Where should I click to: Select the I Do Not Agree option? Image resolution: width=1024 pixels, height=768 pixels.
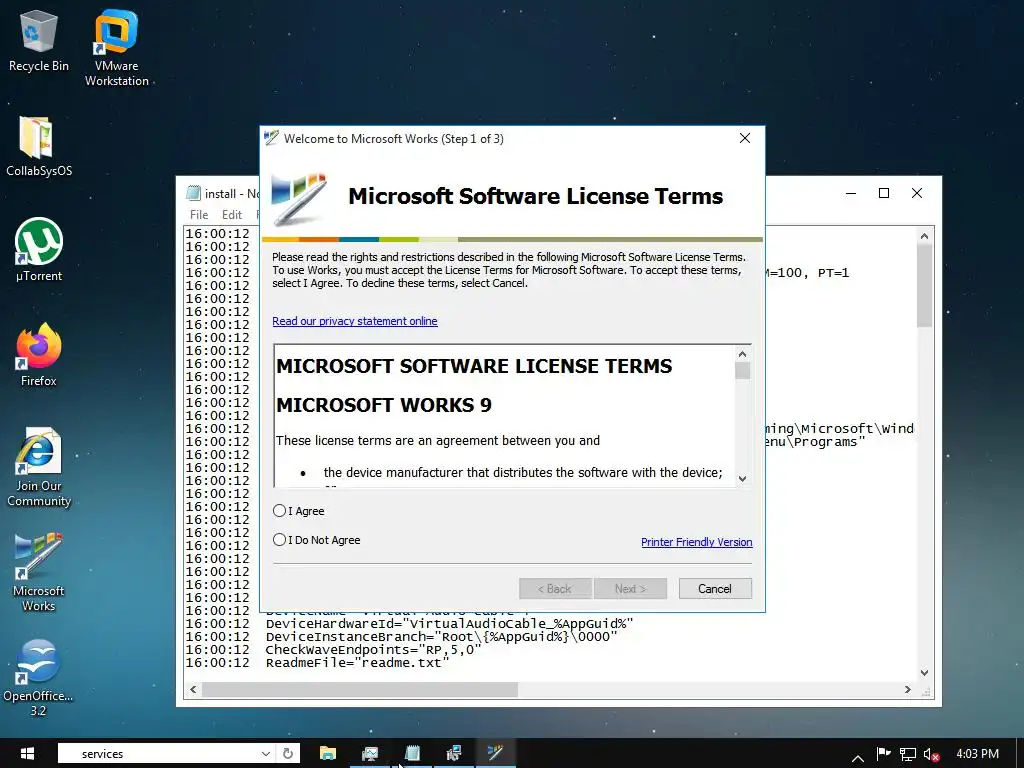coord(280,540)
